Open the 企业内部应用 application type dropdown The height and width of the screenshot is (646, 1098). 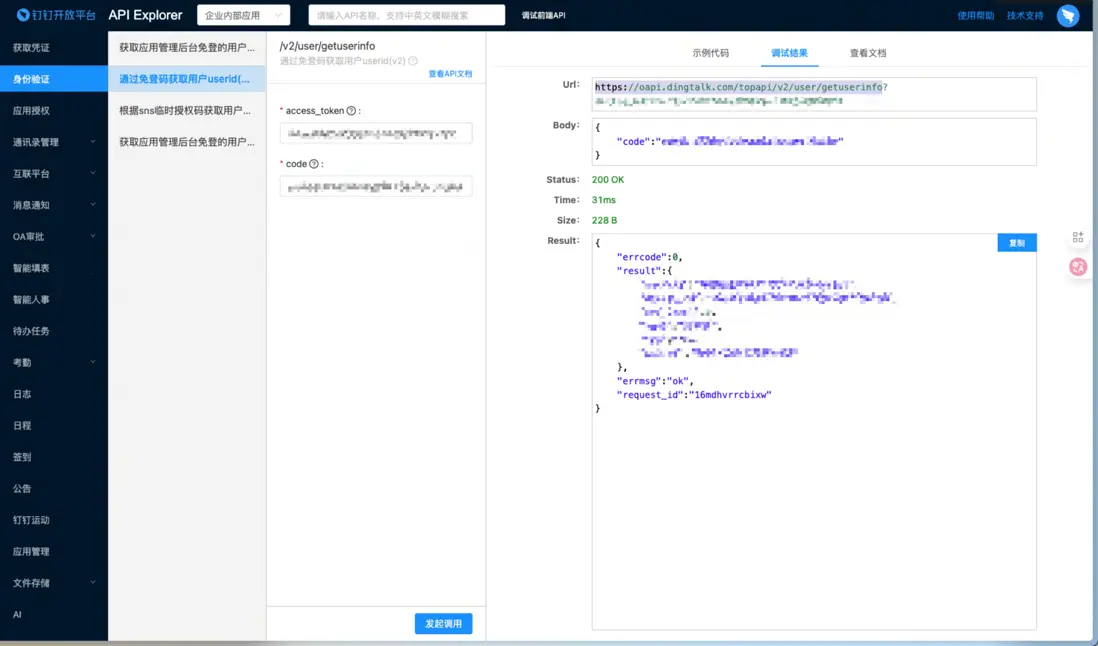[x=243, y=15]
